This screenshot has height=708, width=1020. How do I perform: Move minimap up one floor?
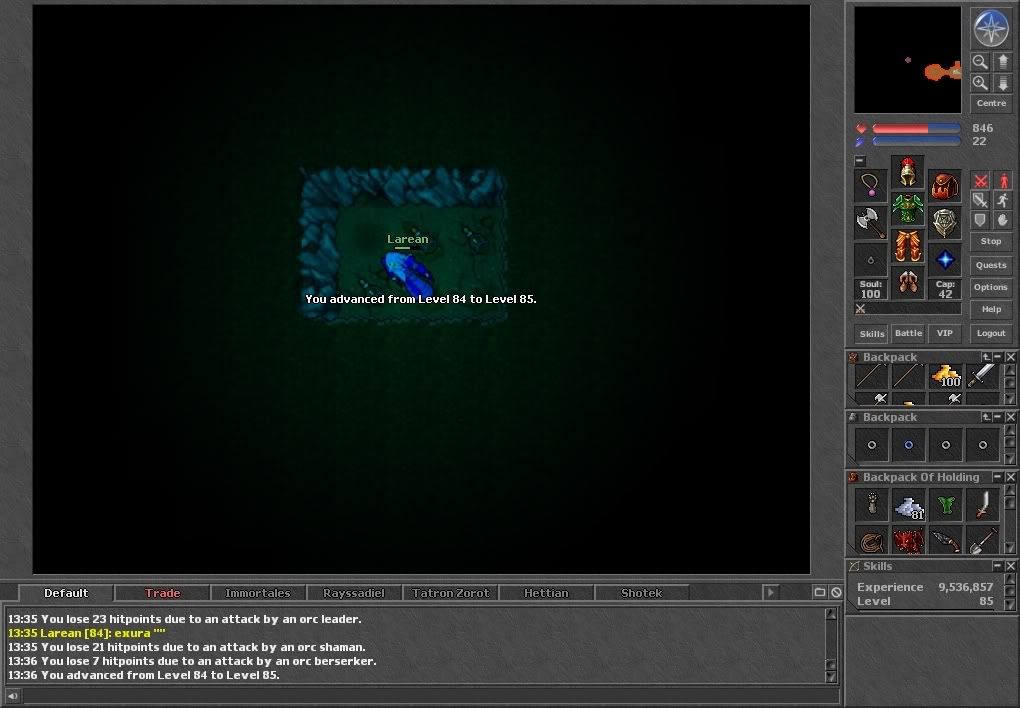click(1002, 62)
